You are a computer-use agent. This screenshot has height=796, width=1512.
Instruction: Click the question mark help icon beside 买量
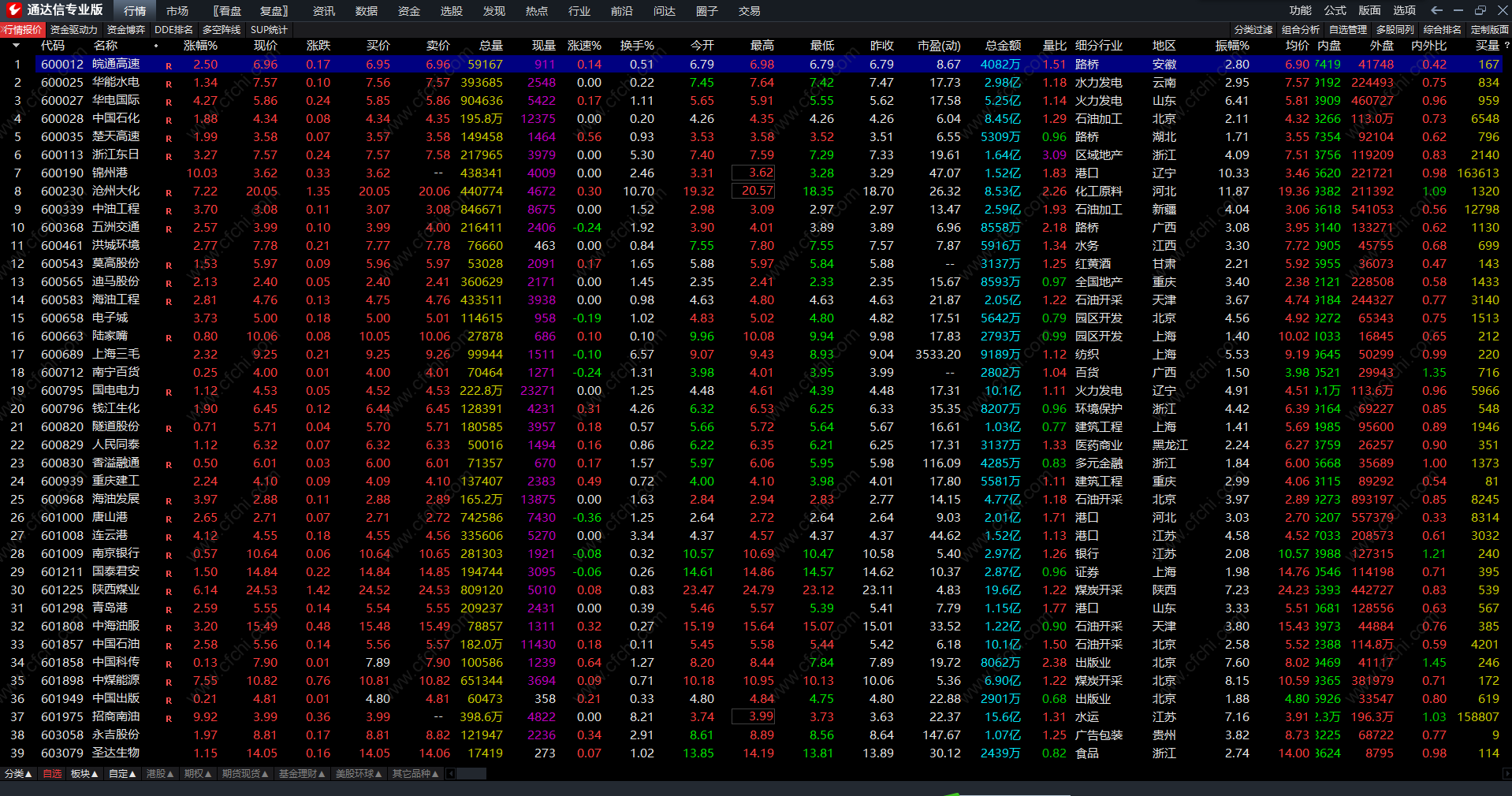(x=1506, y=46)
